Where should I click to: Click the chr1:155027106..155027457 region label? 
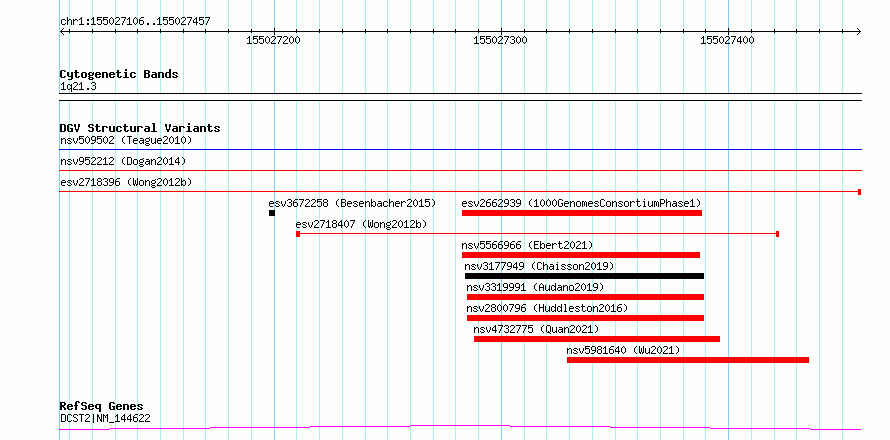coord(135,22)
